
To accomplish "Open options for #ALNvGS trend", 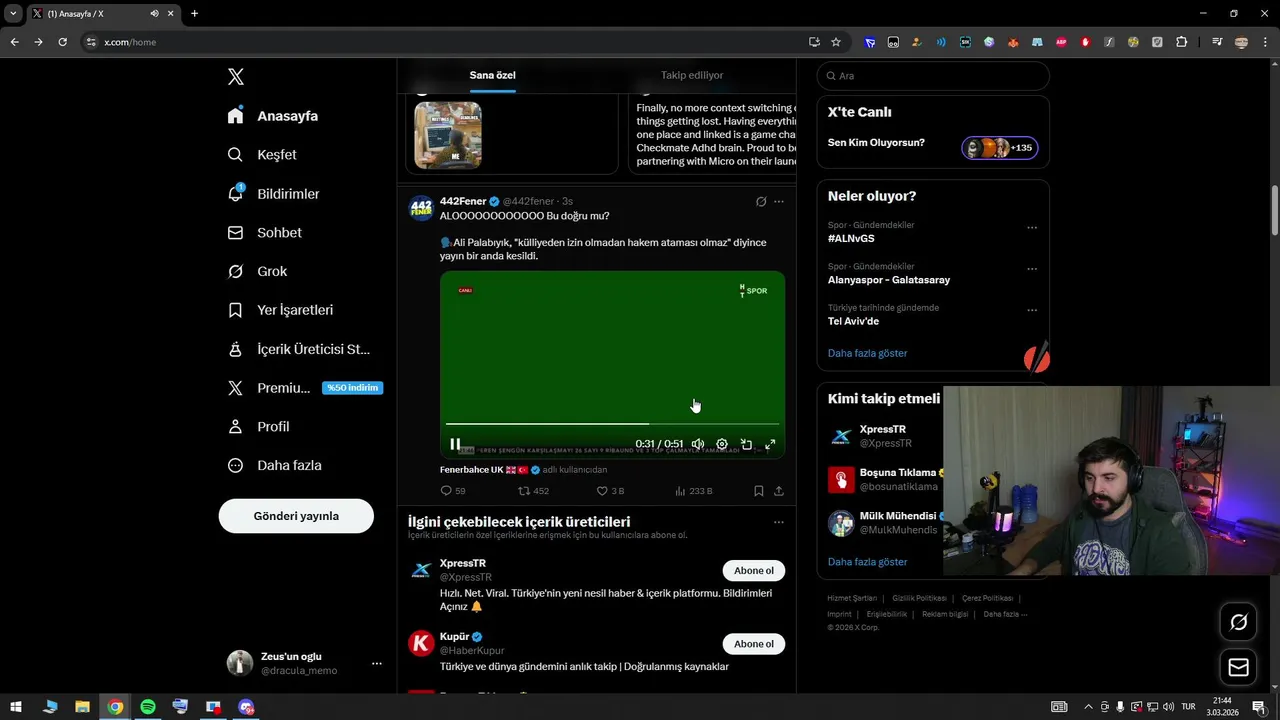I will (x=1032, y=227).
